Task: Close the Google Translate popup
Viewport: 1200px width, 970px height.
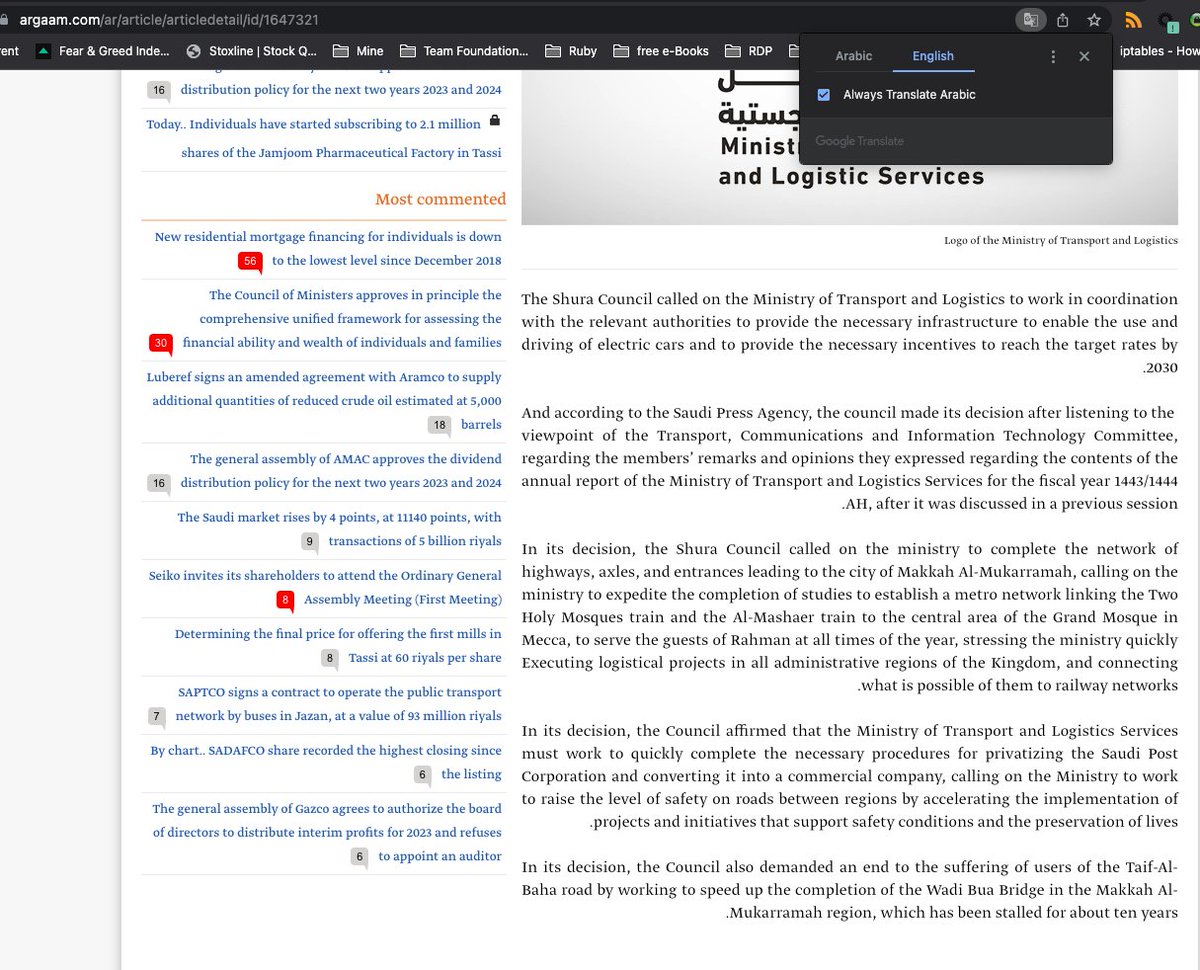Action: (1084, 57)
